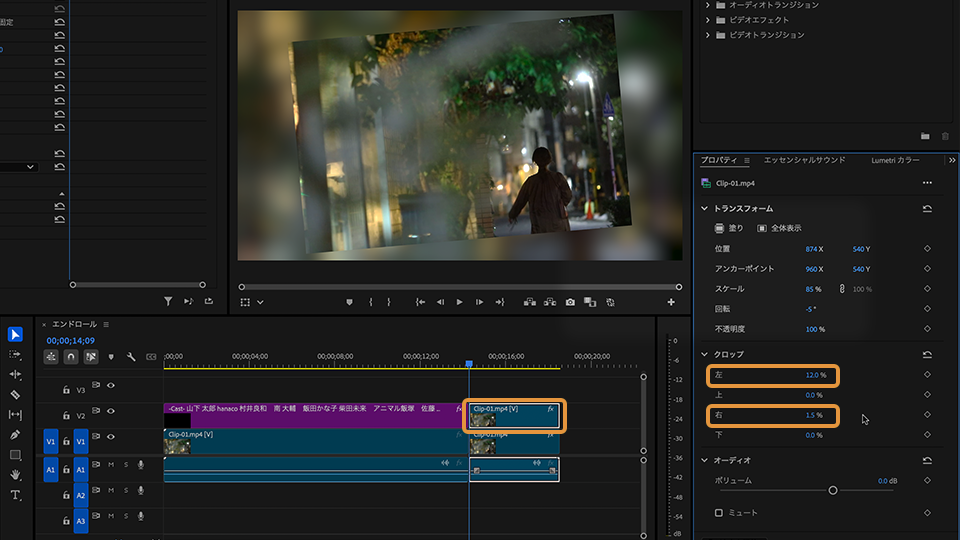
Task: Click the ボリューム slider handle
Action: point(833,490)
